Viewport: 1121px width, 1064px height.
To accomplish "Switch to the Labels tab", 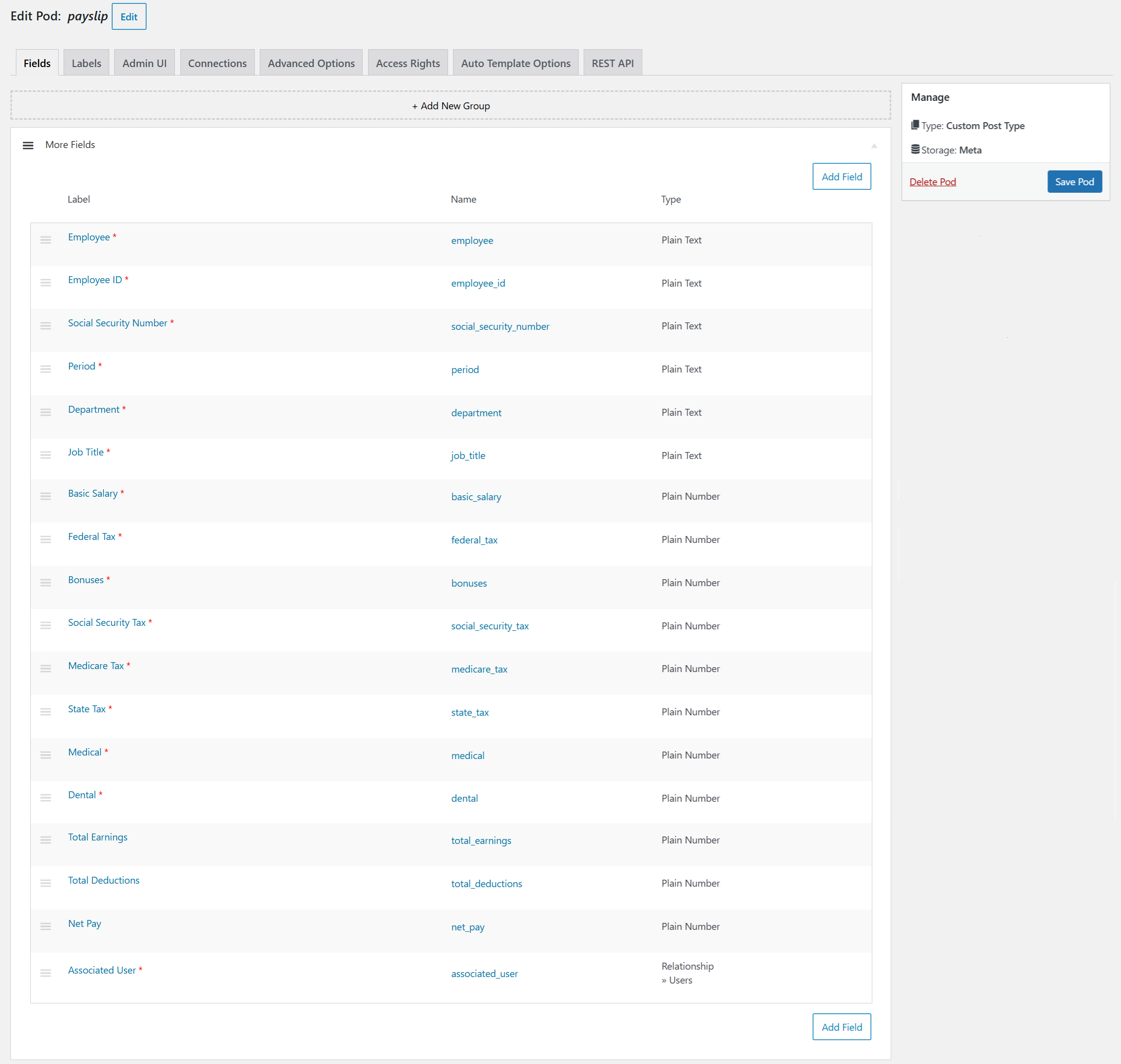I will point(86,63).
